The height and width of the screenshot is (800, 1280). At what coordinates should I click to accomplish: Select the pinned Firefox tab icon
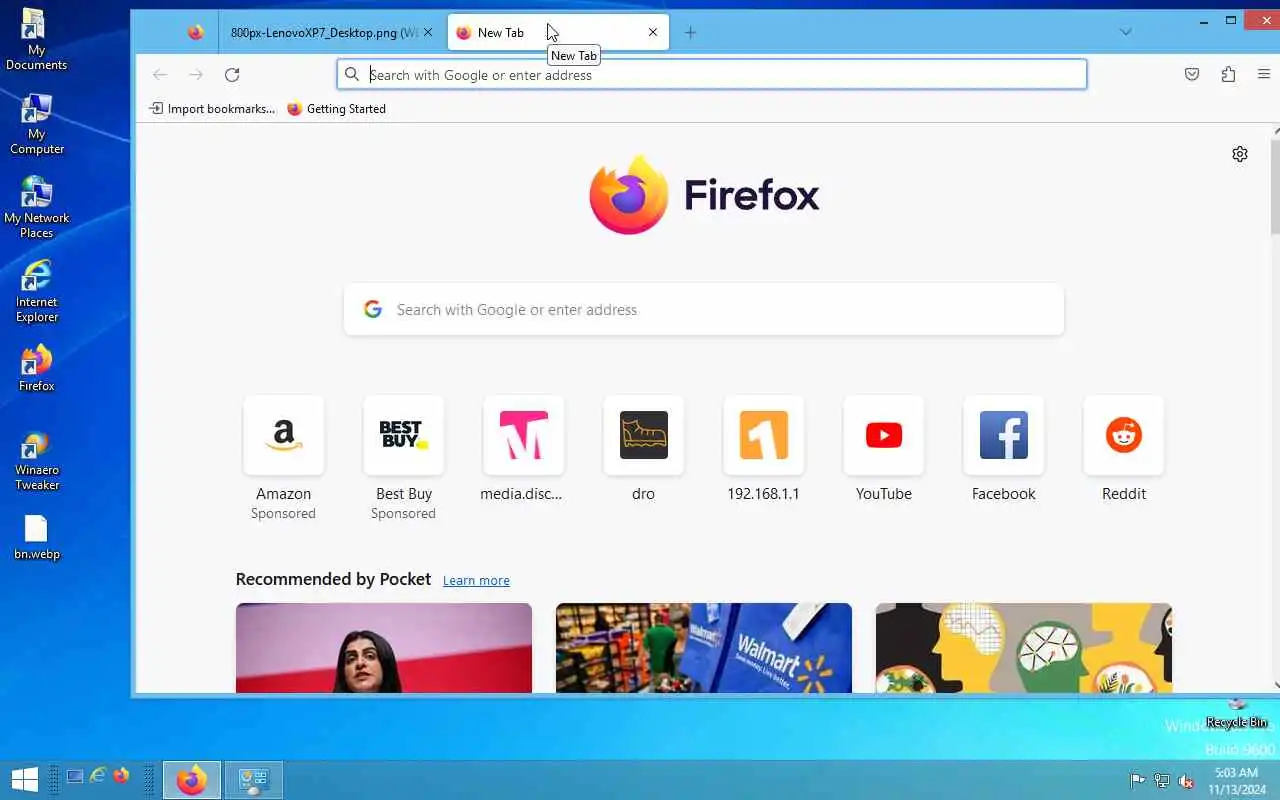click(196, 32)
